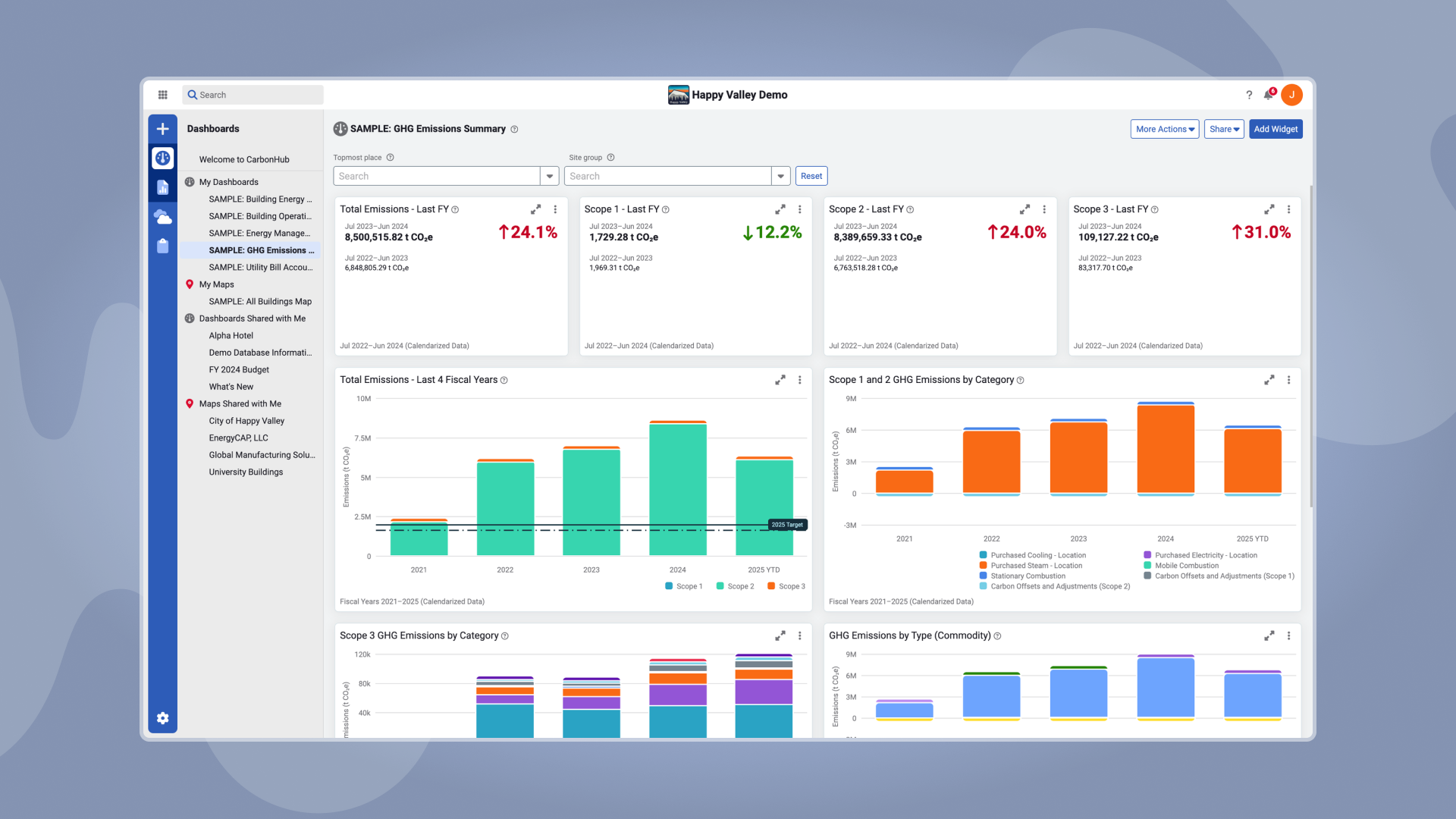Click the Reset filter button
Image resolution: width=1456 pixels, height=819 pixels.
[811, 176]
